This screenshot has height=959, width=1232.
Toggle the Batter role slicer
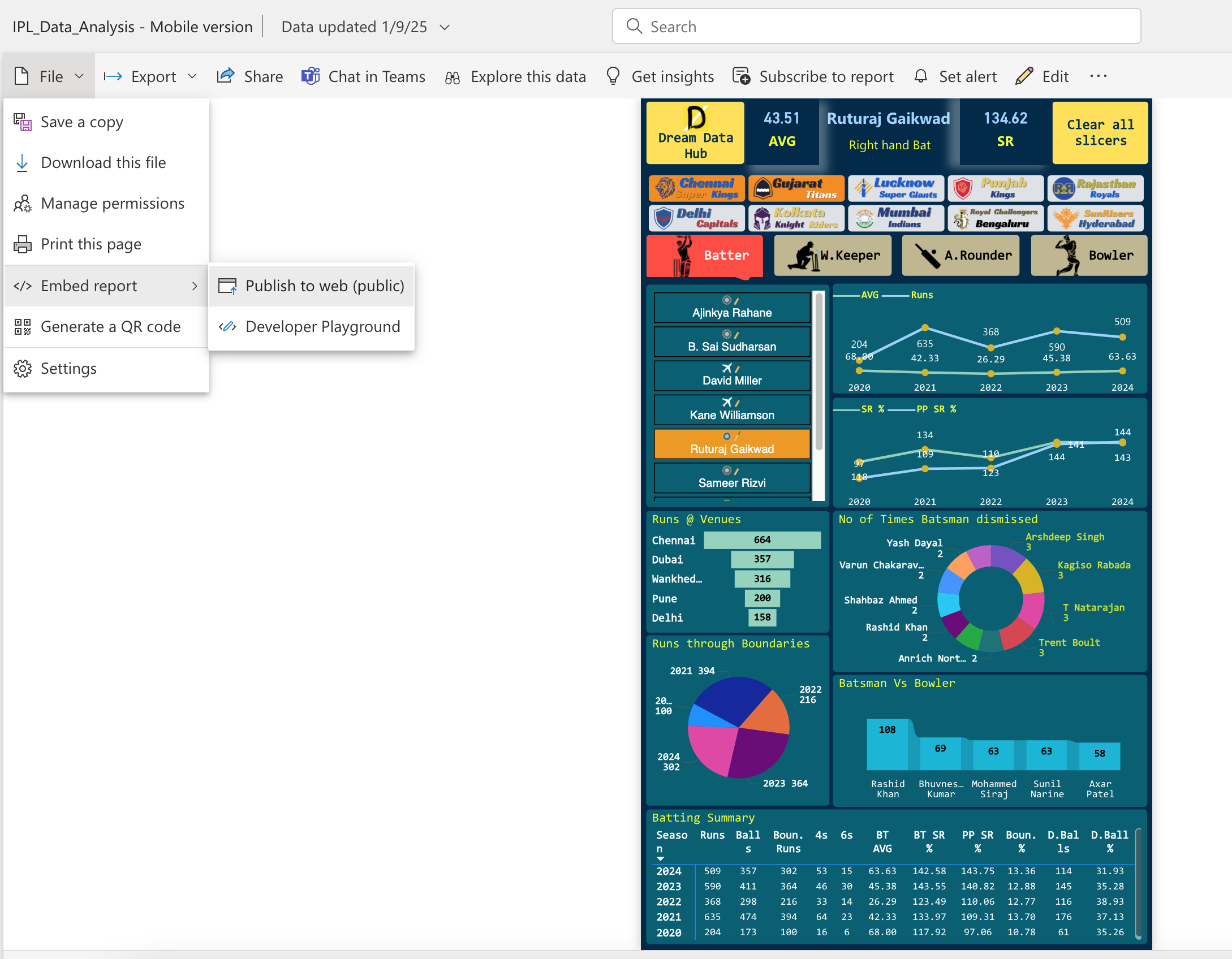point(705,256)
